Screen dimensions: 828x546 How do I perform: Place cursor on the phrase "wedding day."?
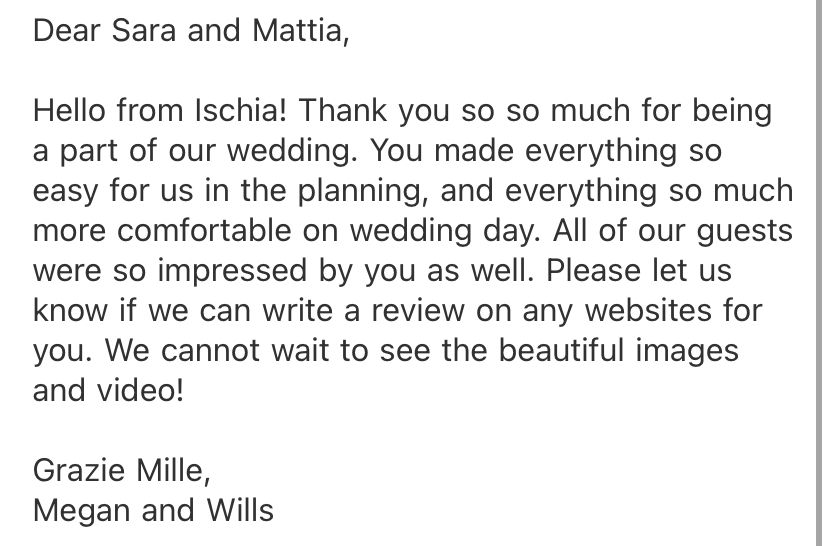(x=445, y=232)
